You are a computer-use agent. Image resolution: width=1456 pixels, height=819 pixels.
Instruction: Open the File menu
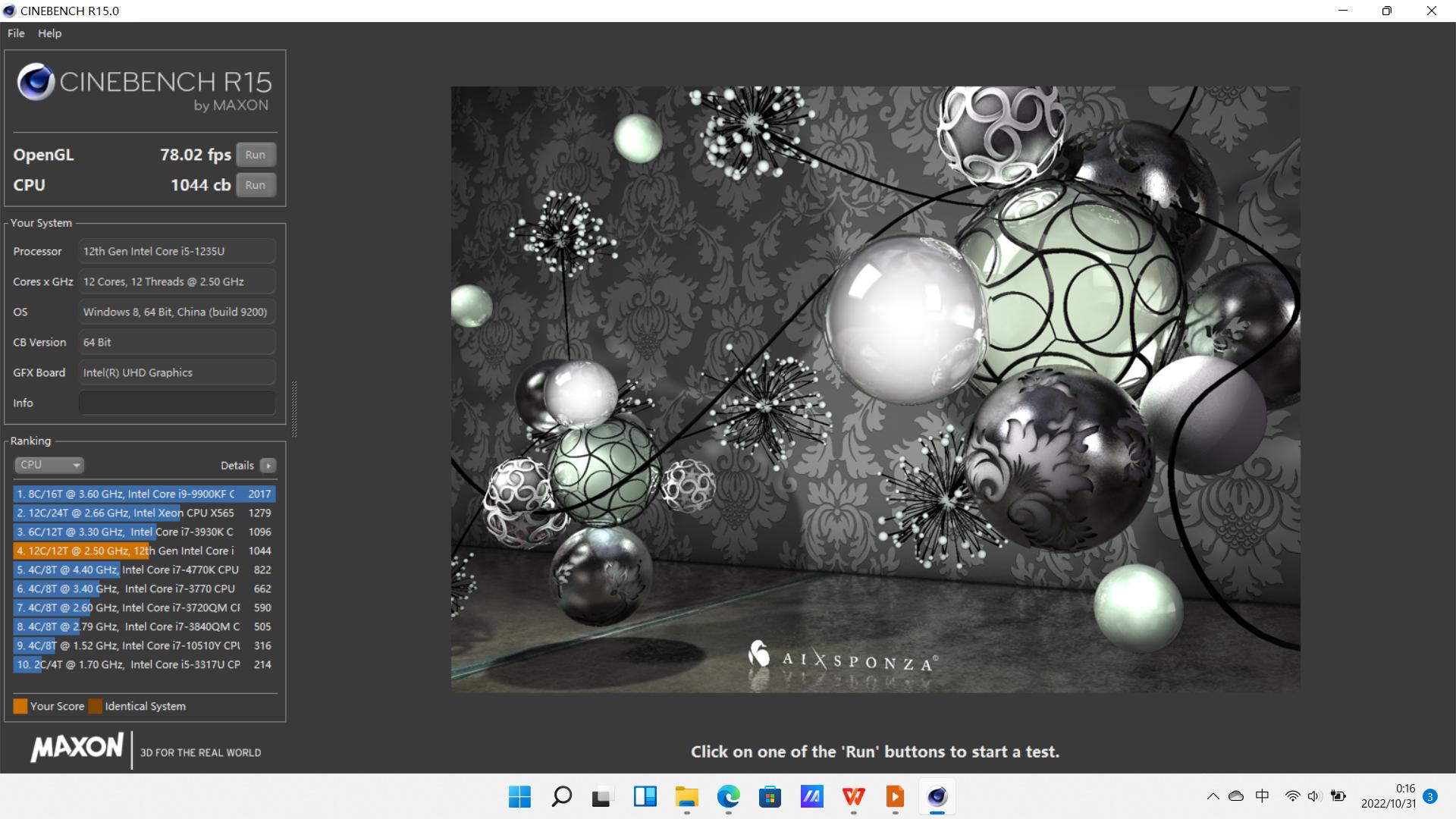pyautogui.click(x=15, y=32)
